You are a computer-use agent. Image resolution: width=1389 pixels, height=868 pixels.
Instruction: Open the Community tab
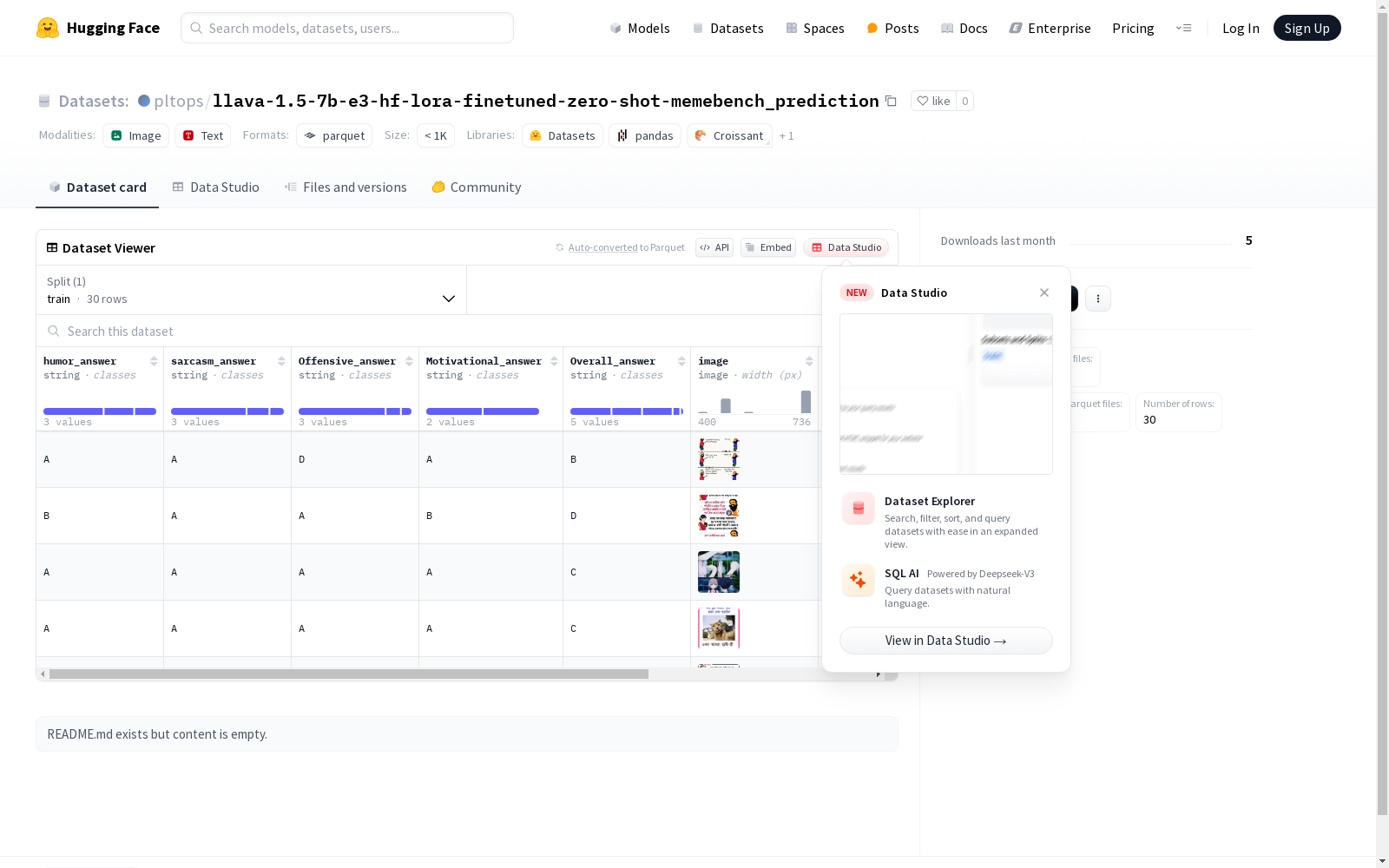pyautogui.click(x=477, y=187)
